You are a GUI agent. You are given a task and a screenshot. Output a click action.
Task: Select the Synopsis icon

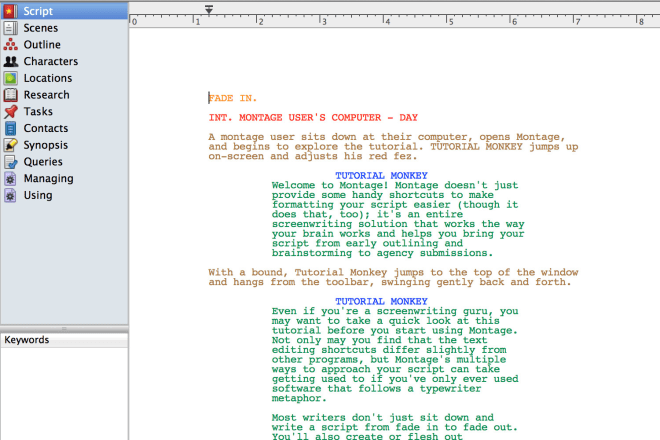(11, 145)
